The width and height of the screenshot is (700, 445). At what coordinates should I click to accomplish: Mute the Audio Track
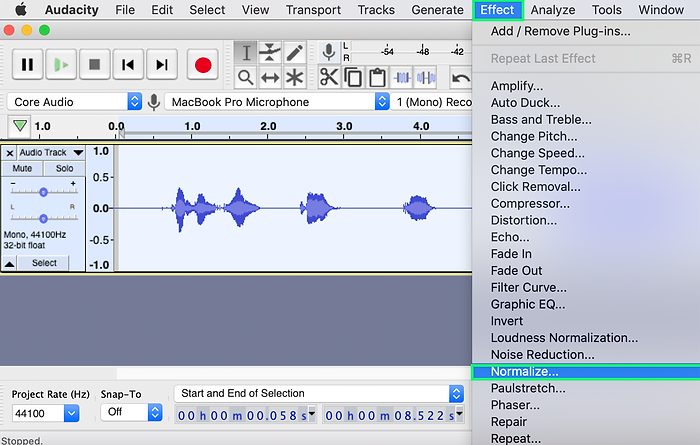22,168
